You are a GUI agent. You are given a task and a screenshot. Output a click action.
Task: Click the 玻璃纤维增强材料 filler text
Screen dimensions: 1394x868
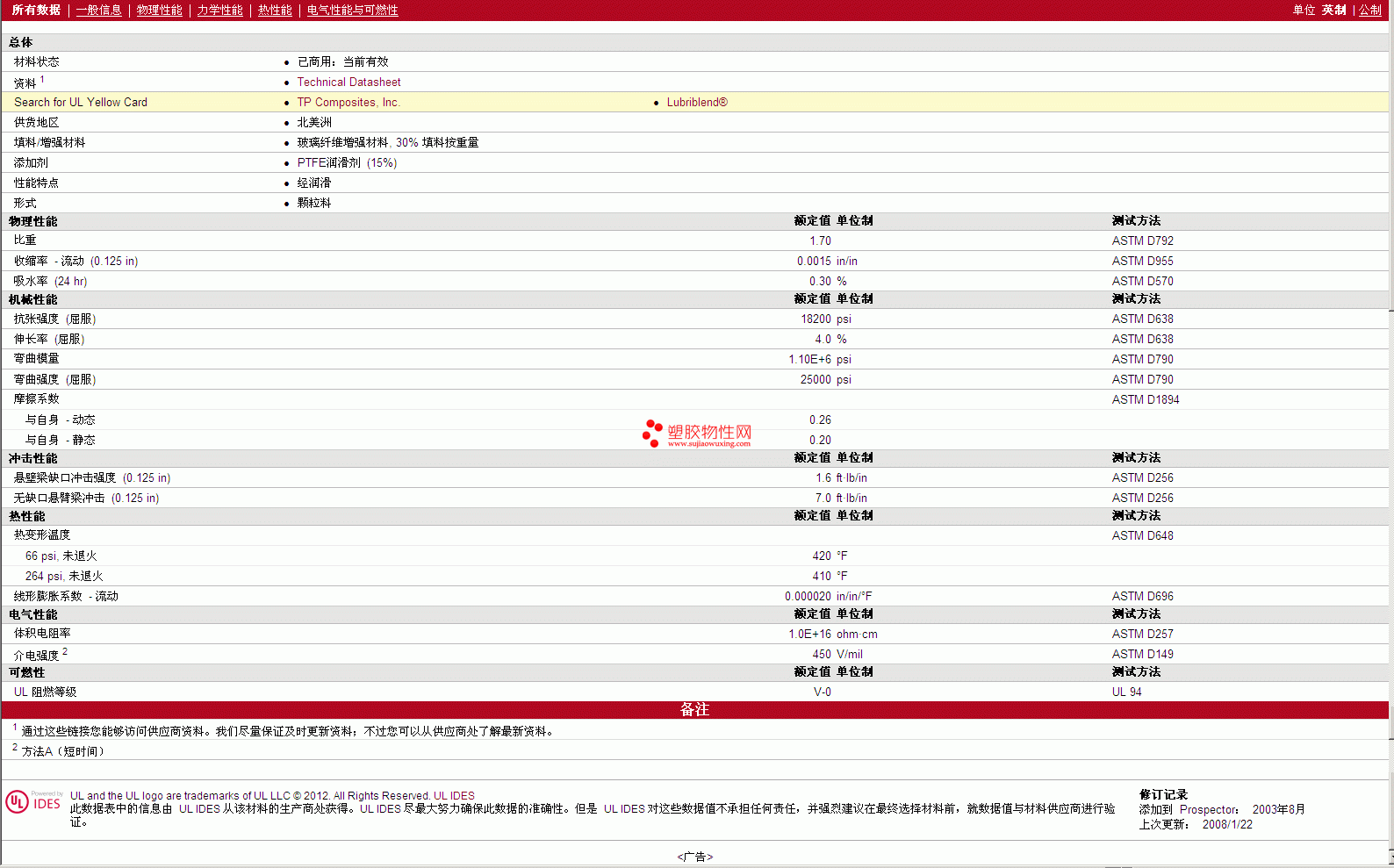[342, 142]
